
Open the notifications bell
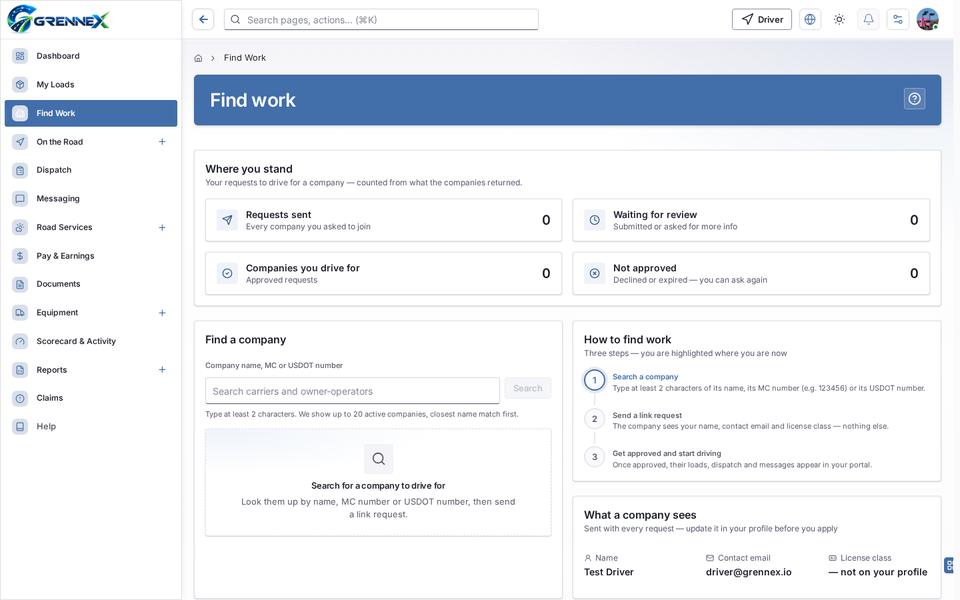point(868,20)
